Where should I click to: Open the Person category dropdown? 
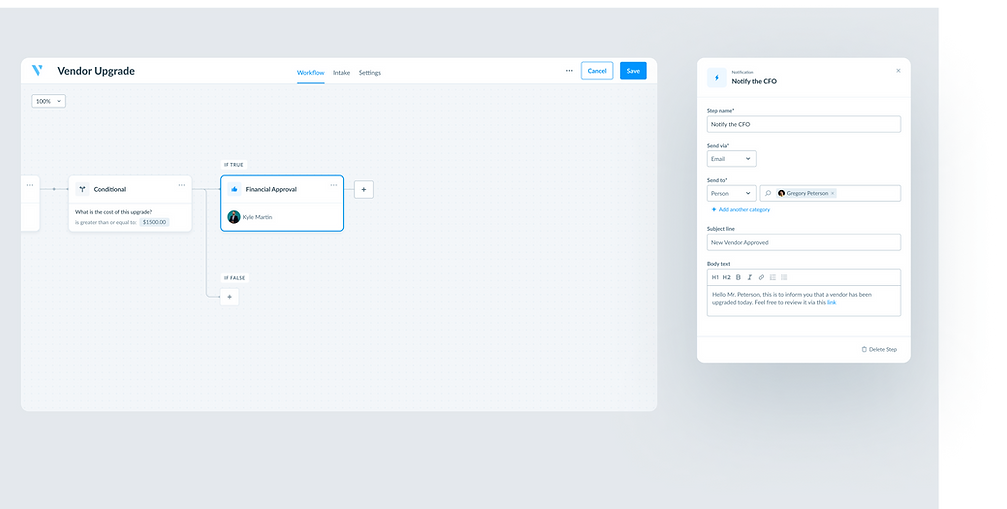click(x=731, y=193)
